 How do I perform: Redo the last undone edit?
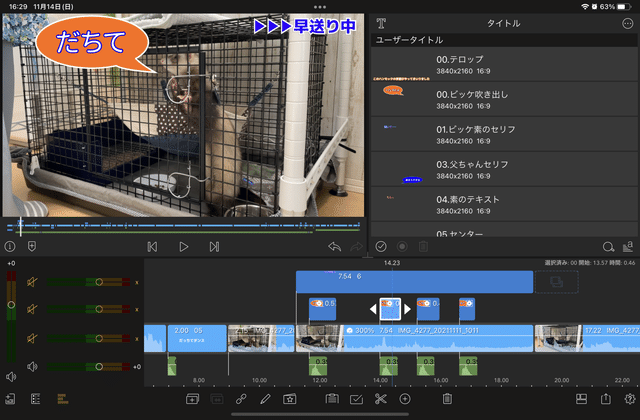356,247
